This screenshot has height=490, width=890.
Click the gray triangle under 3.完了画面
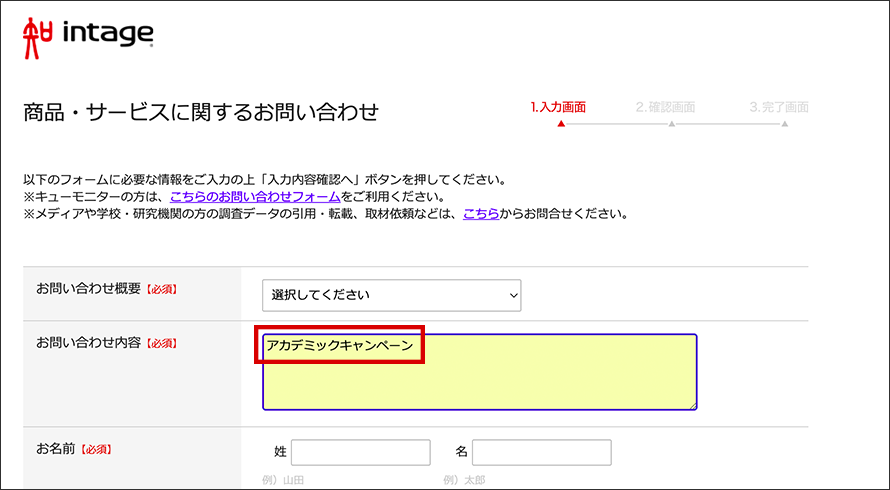pyautogui.click(x=785, y=124)
